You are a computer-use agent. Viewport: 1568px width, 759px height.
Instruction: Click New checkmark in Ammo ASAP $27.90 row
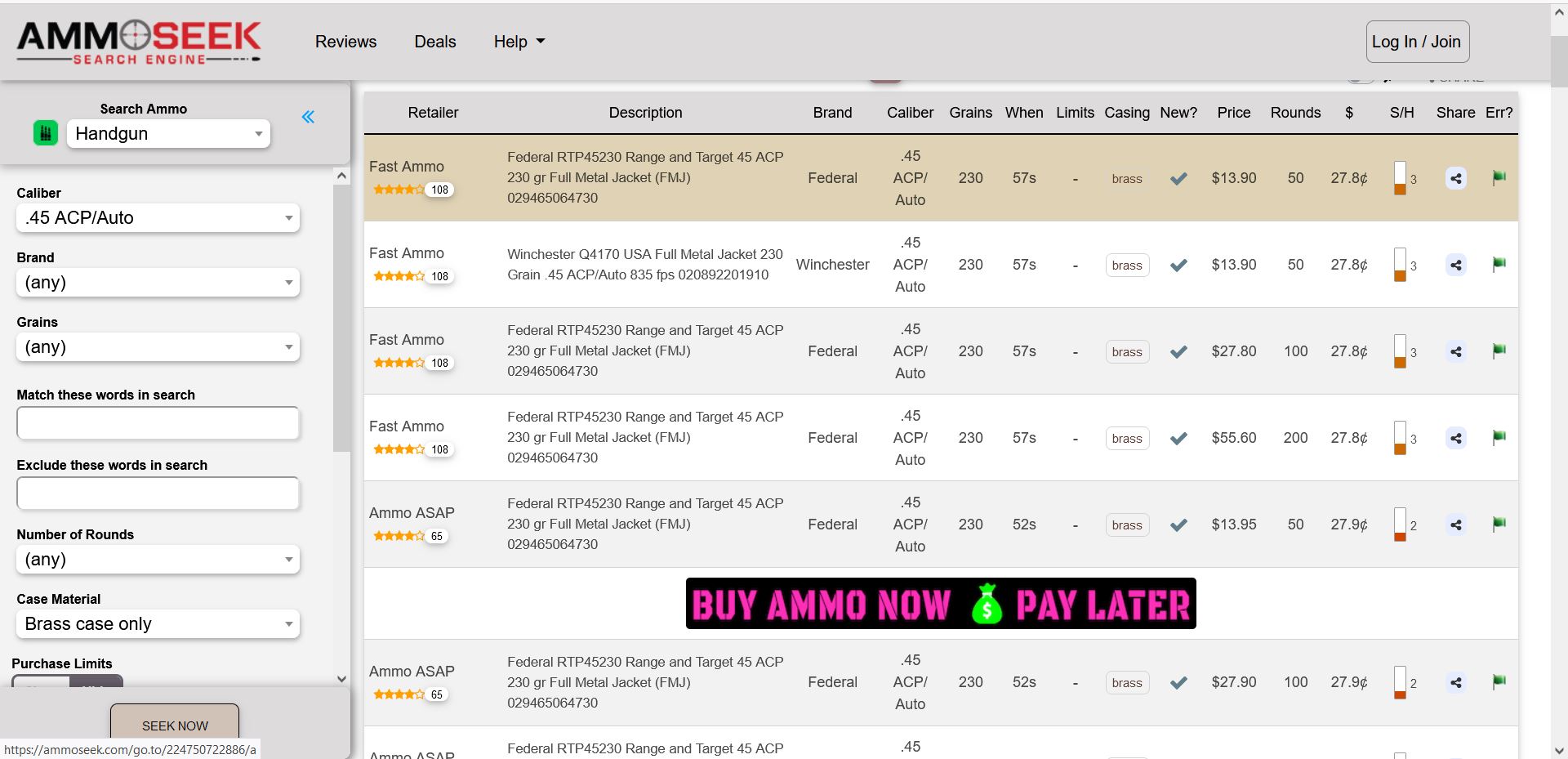[1178, 682]
